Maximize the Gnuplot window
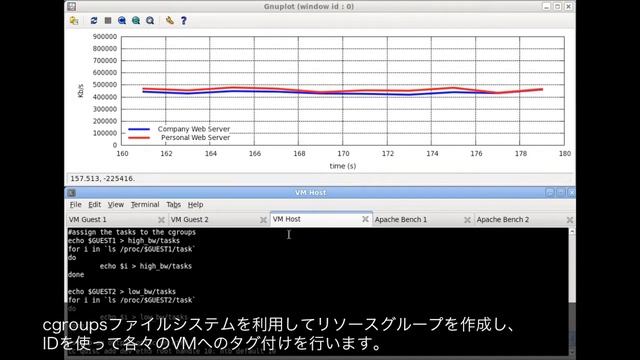The image size is (640, 360). point(558,7)
